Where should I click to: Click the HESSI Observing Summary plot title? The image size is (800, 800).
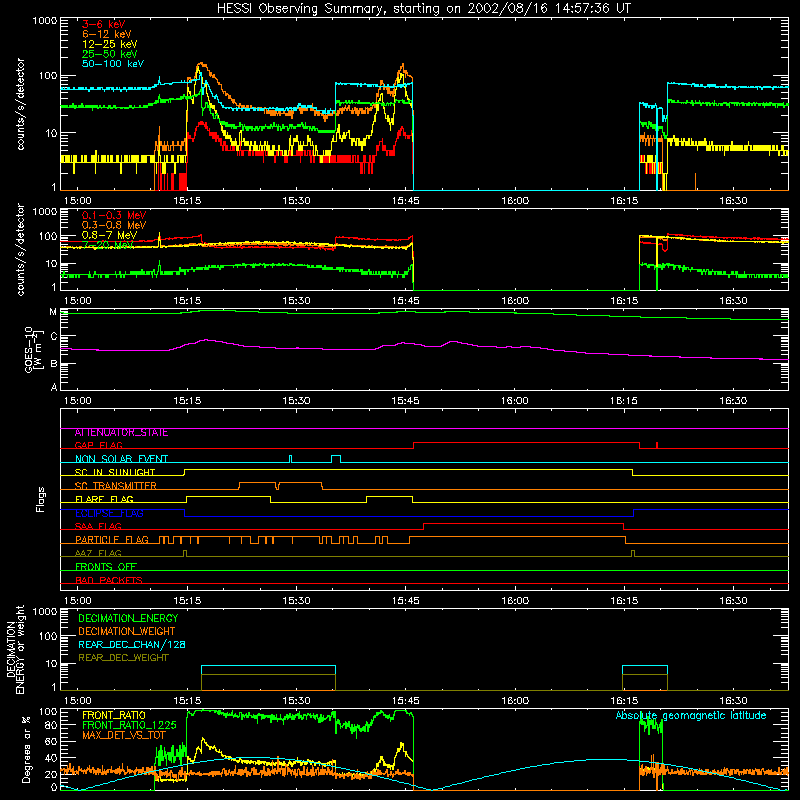pos(424,8)
